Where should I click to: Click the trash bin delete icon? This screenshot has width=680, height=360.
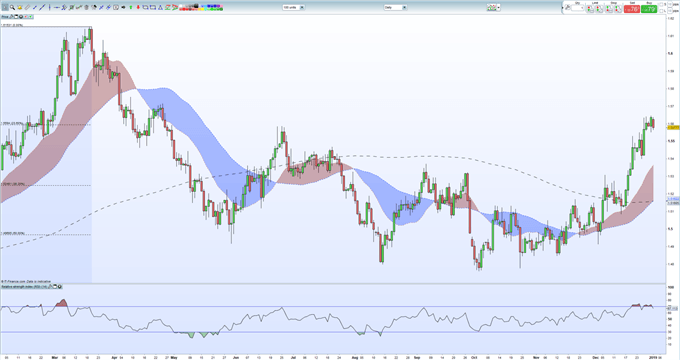coord(86,7)
